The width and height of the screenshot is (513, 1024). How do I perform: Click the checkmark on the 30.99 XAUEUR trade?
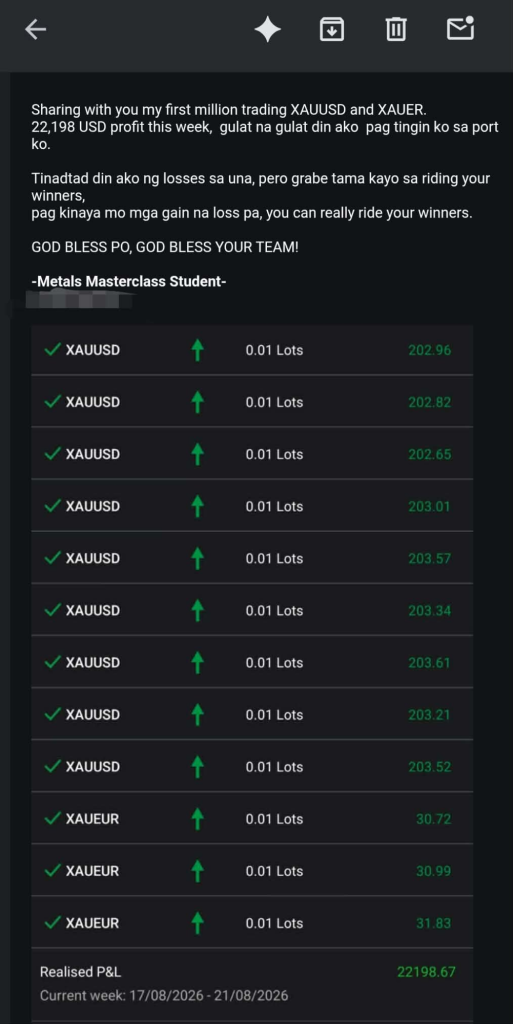52,871
